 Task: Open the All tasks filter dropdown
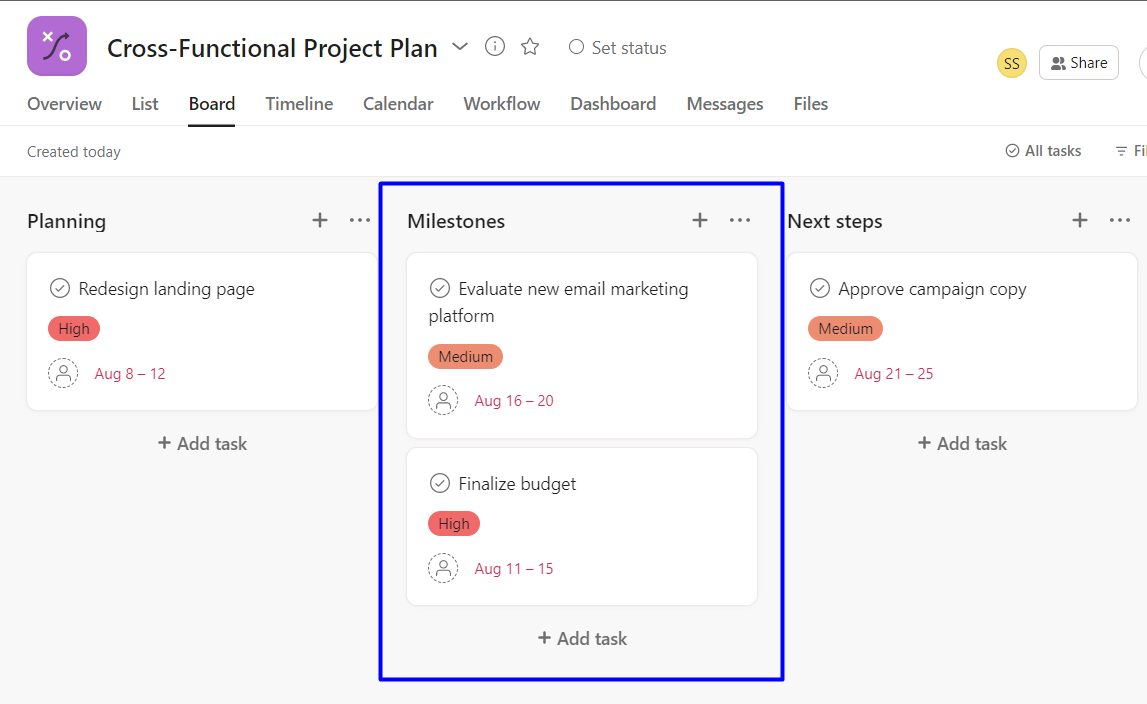point(1043,151)
